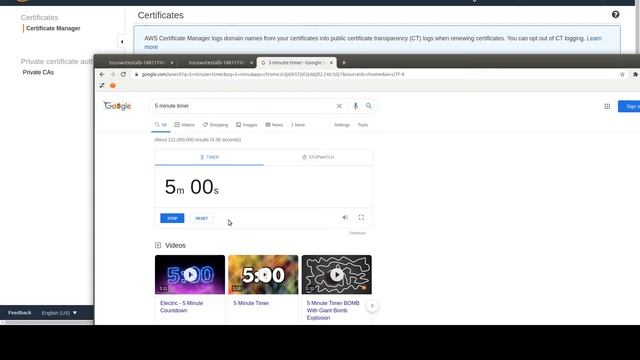
Task: Select the Timer tab in the widget
Action: [x=209, y=157]
